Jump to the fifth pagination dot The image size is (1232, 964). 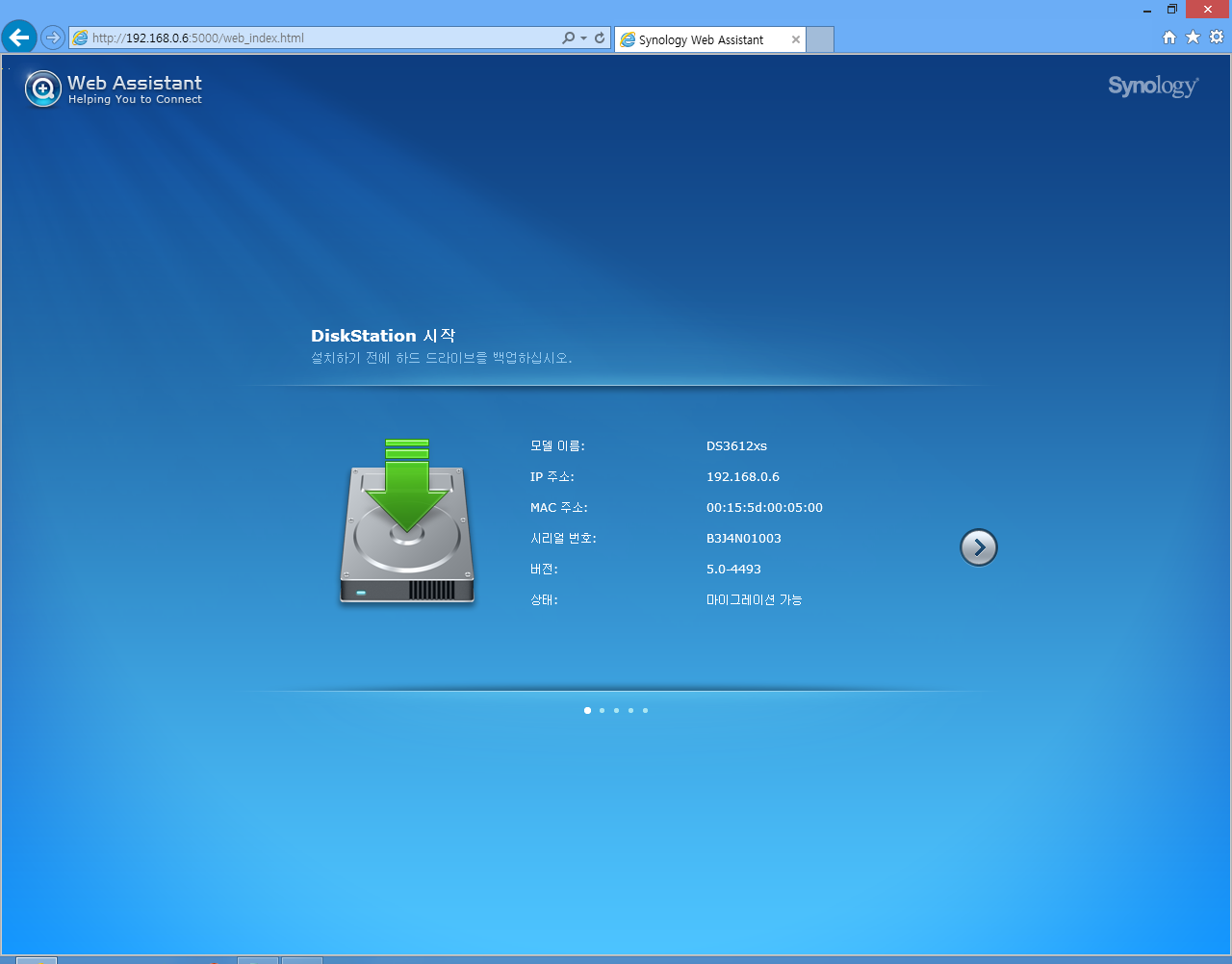click(x=645, y=710)
